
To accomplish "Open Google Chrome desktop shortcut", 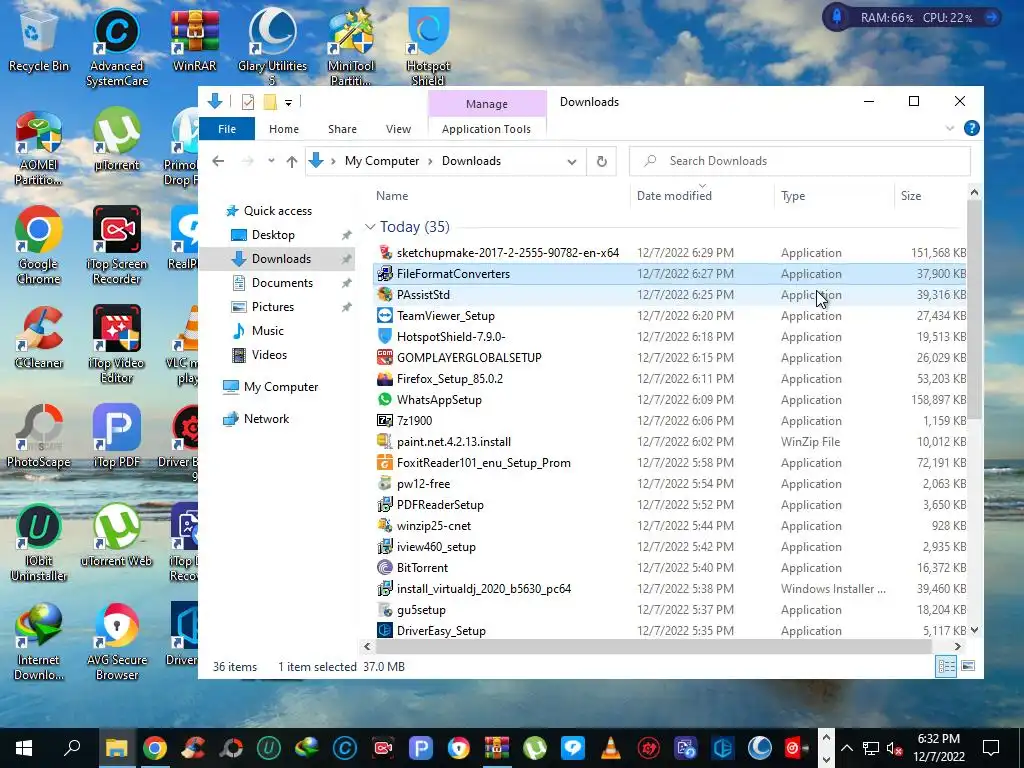I will [x=39, y=246].
